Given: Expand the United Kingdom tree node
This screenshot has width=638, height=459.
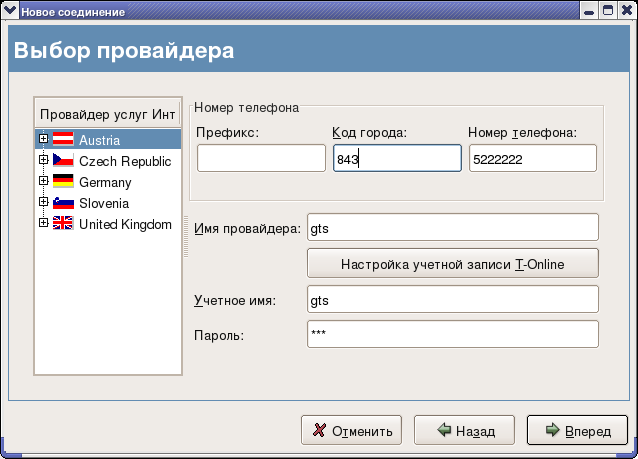Looking at the screenshot, I should (x=44, y=223).
